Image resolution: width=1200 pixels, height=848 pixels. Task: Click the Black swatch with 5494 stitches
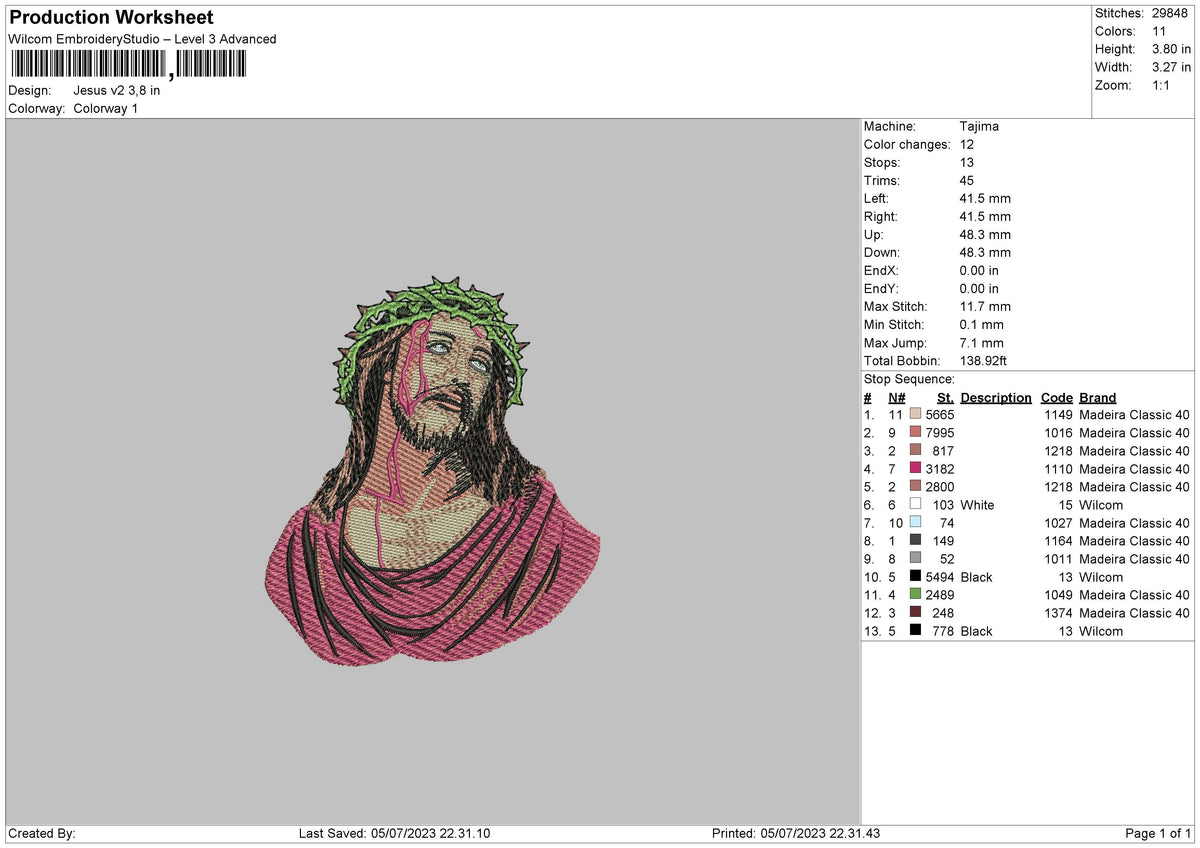click(x=915, y=577)
